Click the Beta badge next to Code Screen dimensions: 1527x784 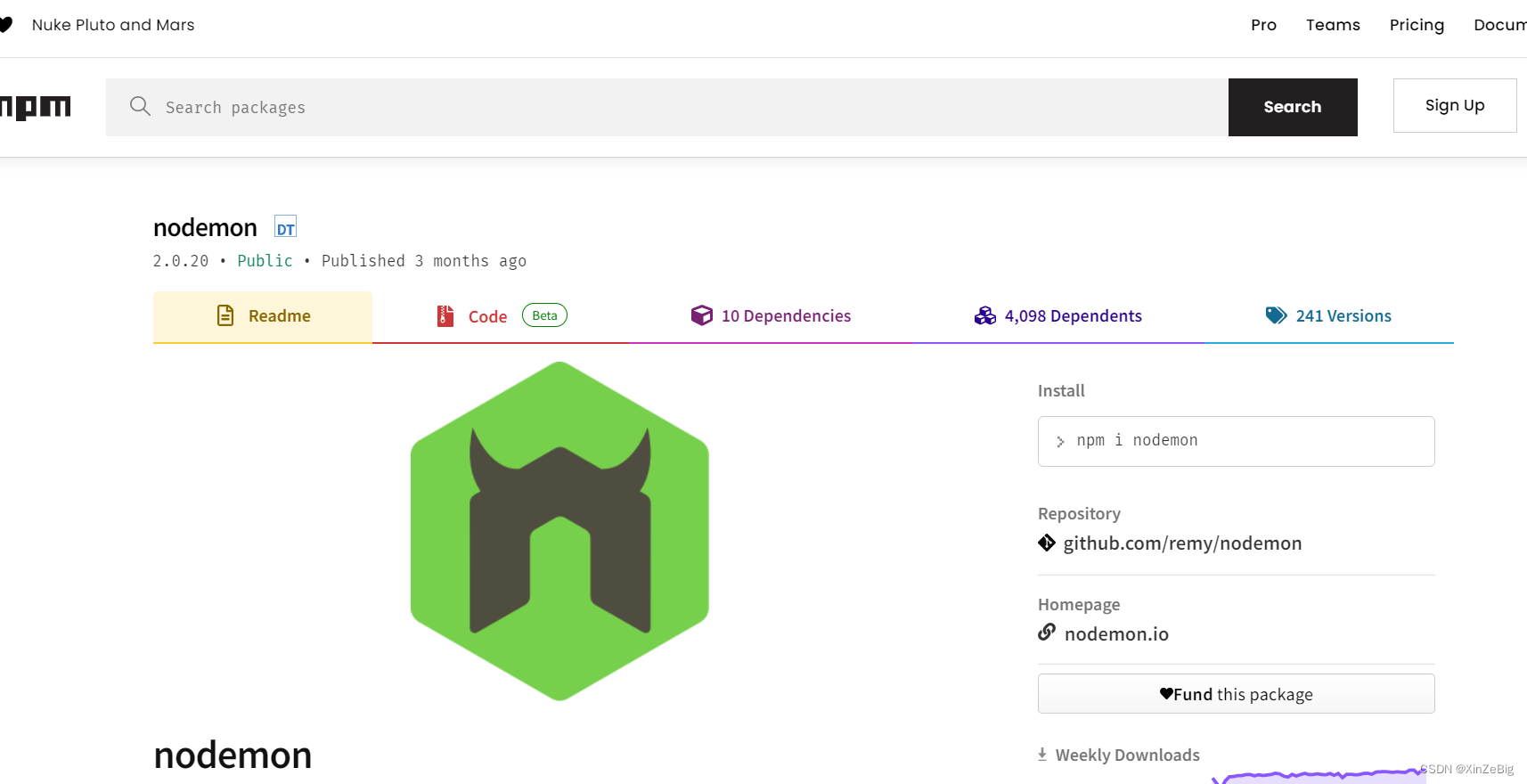(x=544, y=315)
